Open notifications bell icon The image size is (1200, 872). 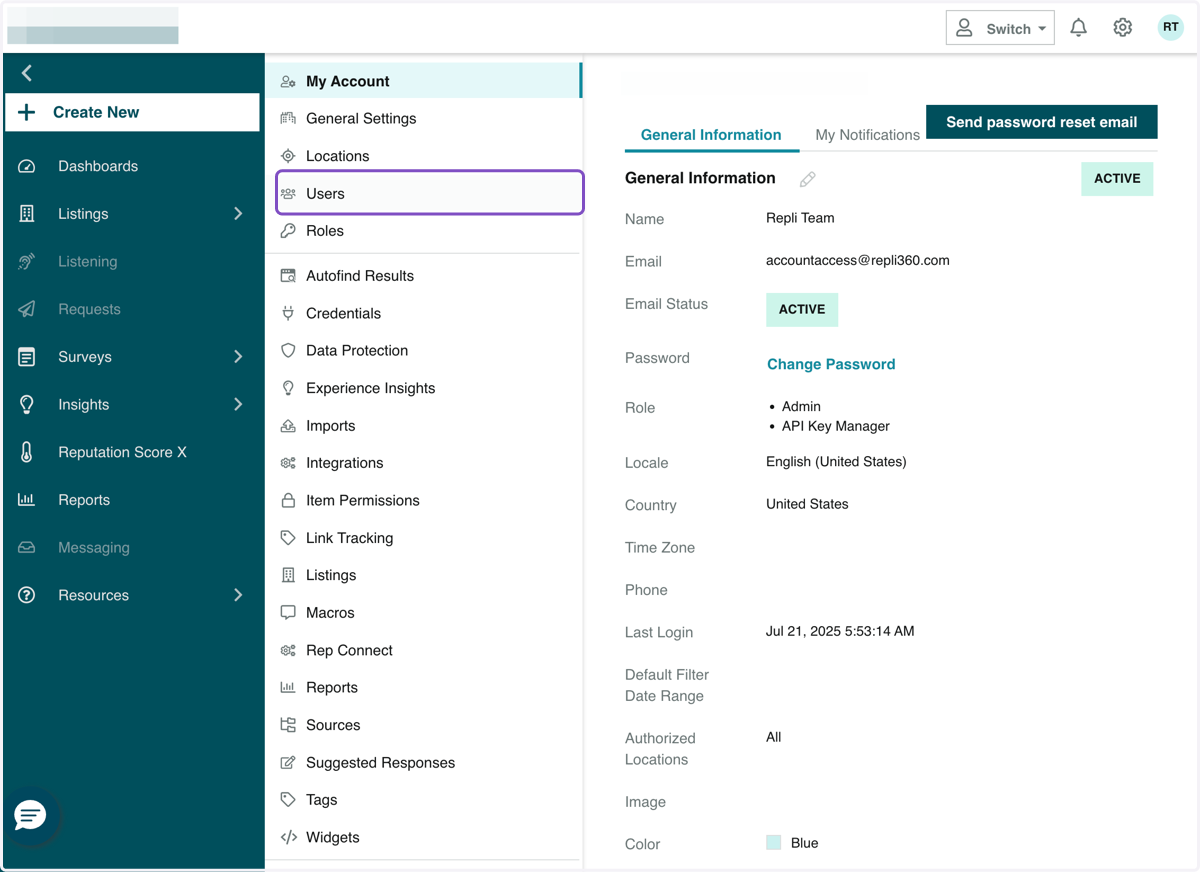[x=1078, y=28]
